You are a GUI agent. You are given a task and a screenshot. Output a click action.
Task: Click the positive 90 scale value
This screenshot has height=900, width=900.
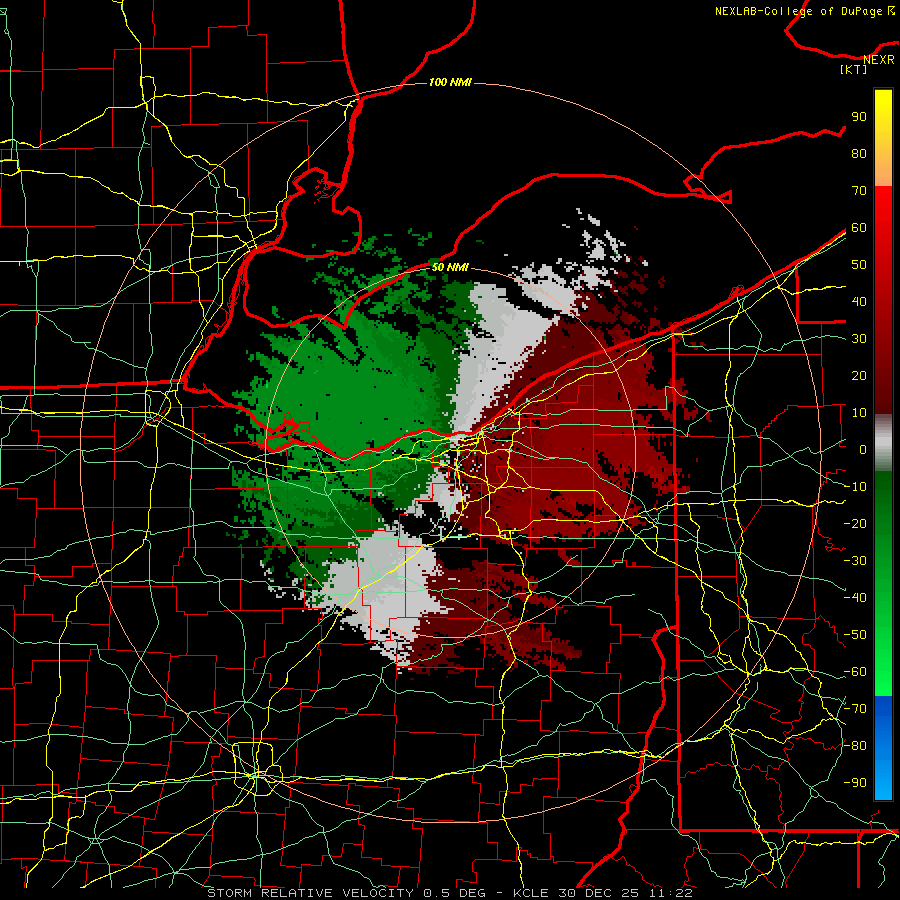click(859, 117)
